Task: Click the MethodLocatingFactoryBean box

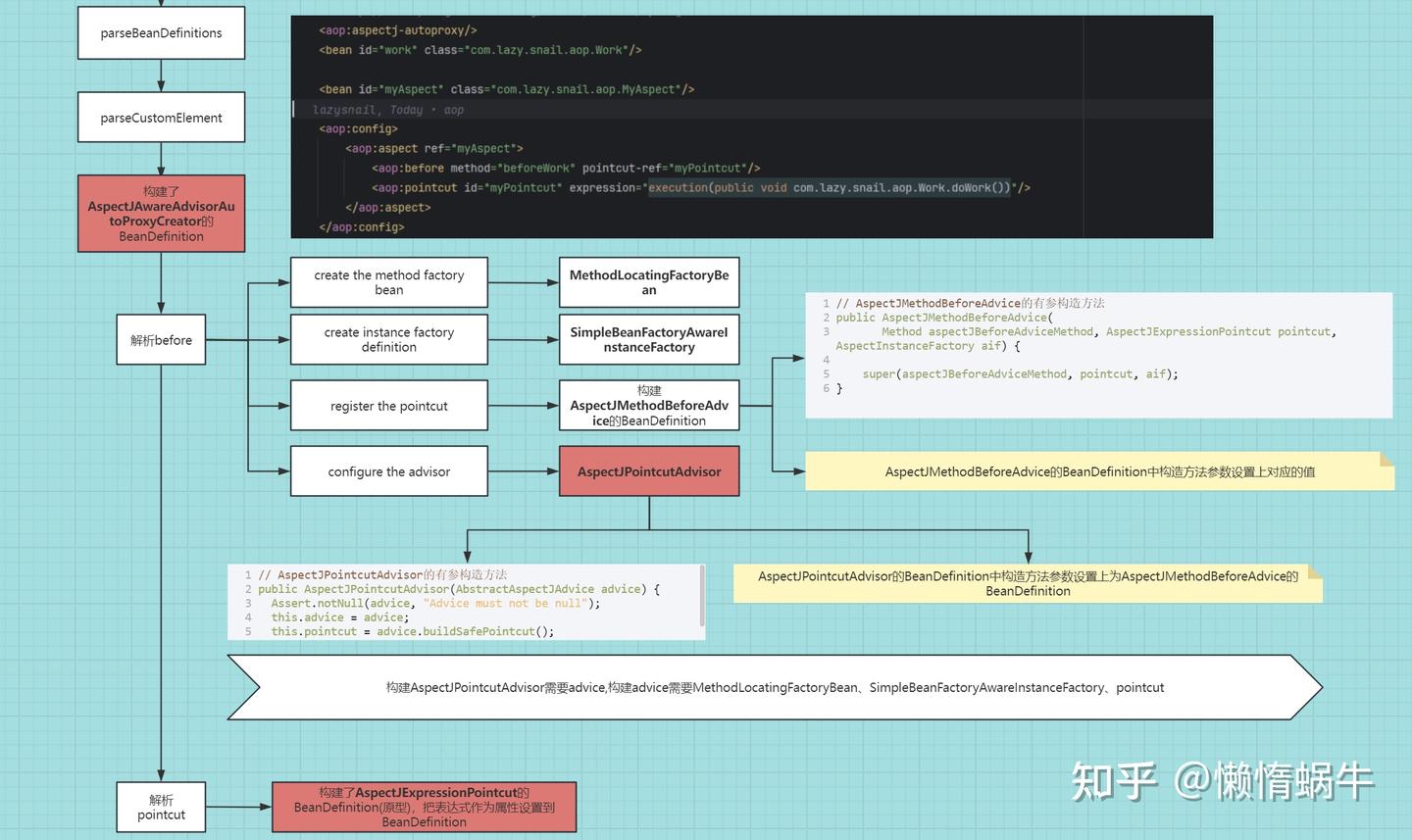Action: click(x=649, y=282)
